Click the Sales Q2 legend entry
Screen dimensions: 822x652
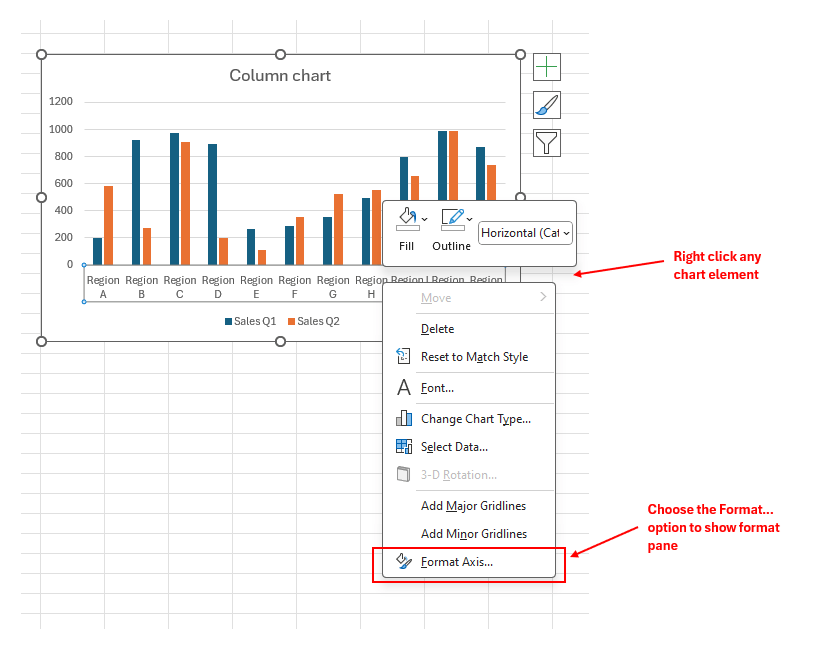(x=314, y=321)
